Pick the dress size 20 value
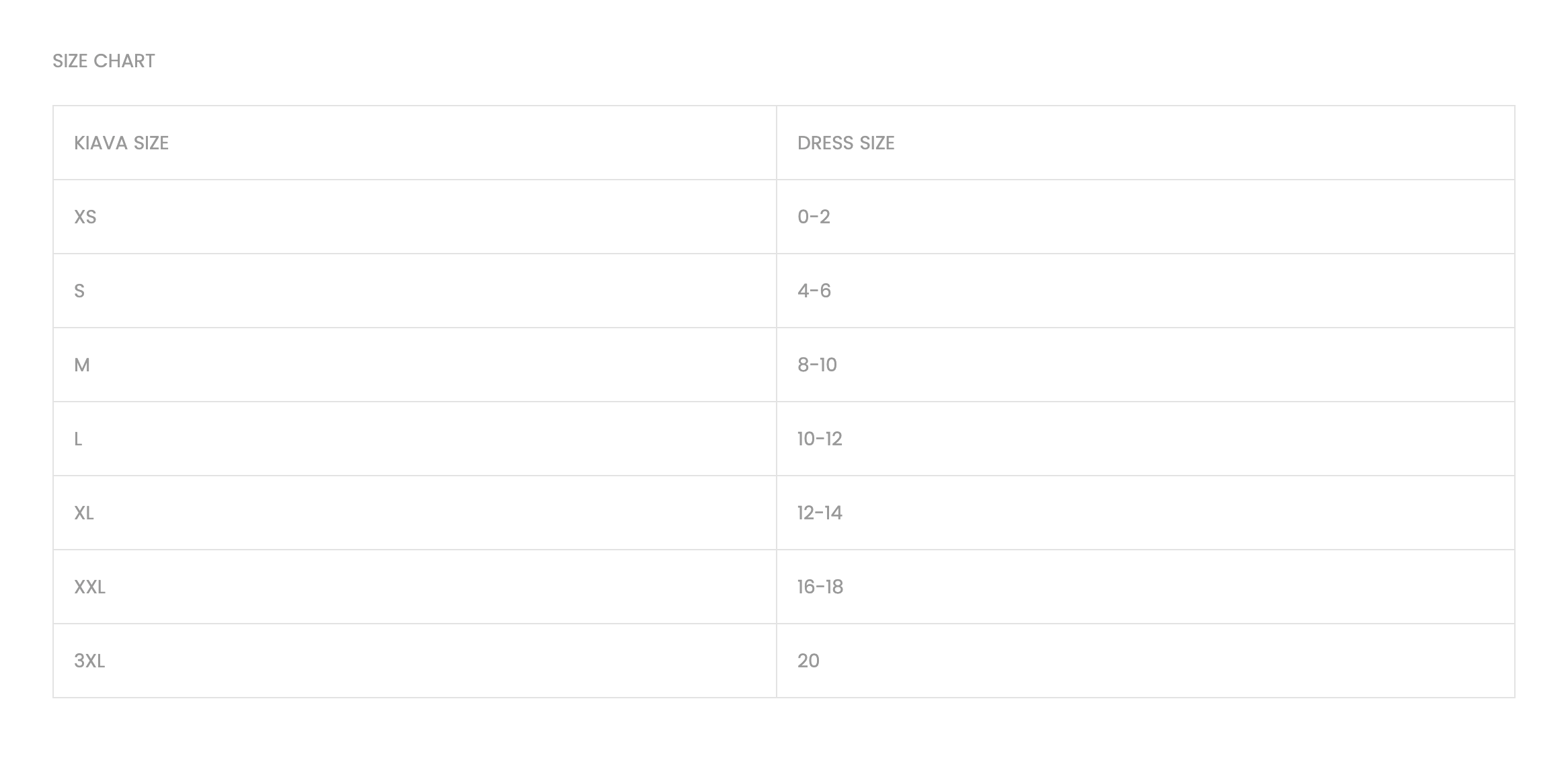Image resolution: width=1568 pixels, height=775 pixels. [808, 661]
